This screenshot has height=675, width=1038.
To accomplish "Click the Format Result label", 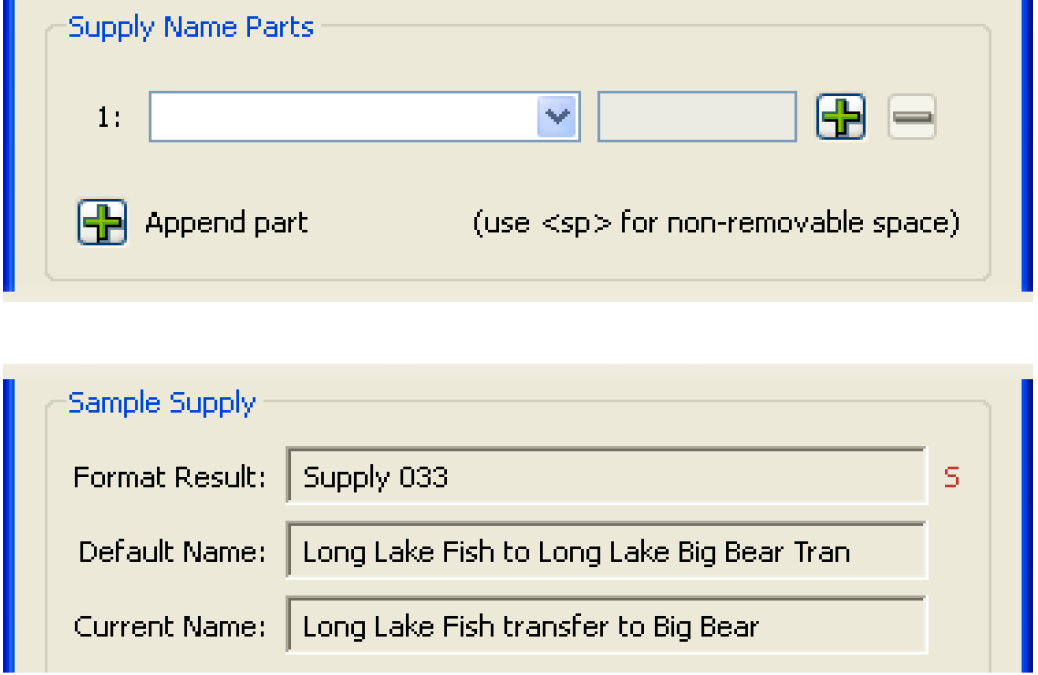I will tap(169, 477).
